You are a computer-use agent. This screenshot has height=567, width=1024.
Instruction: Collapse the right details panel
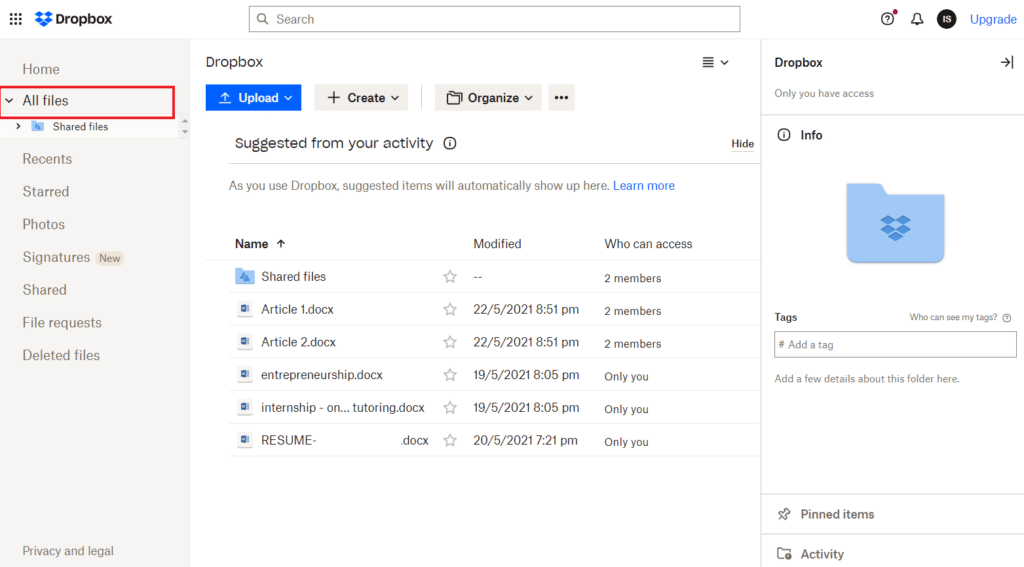point(1006,62)
